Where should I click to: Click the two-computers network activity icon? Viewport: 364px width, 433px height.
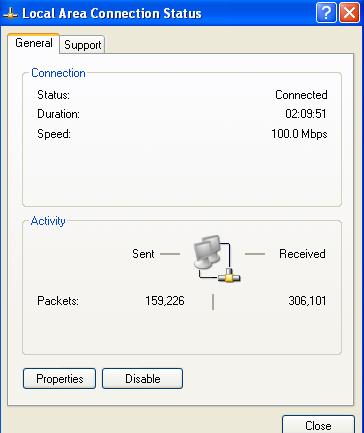point(217,259)
